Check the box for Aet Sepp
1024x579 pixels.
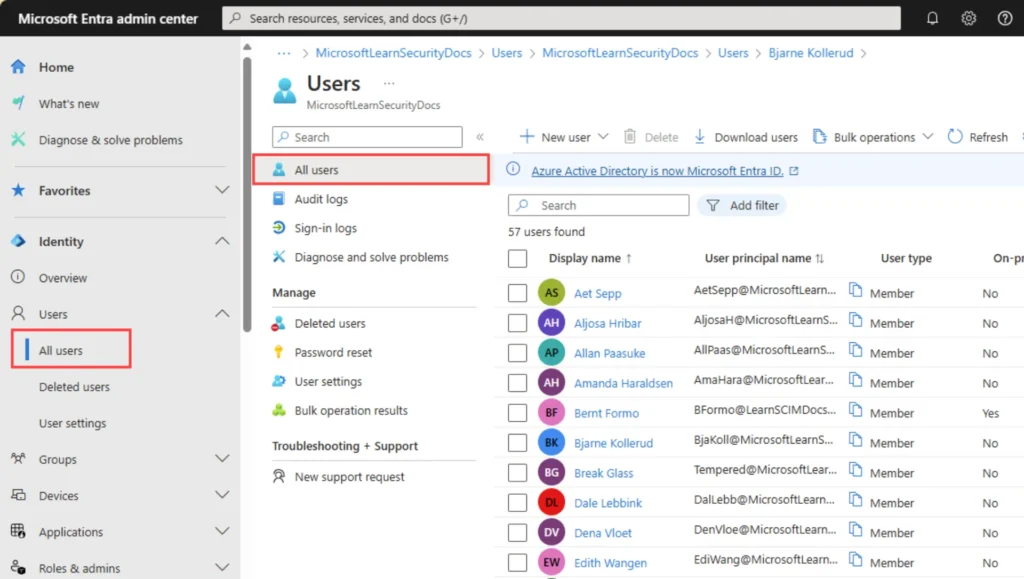click(x=517, y=292)
